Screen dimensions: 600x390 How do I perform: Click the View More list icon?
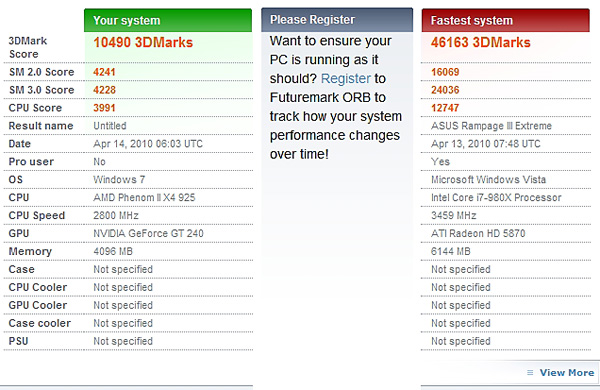pyautogui.click(x=530, y=372)
